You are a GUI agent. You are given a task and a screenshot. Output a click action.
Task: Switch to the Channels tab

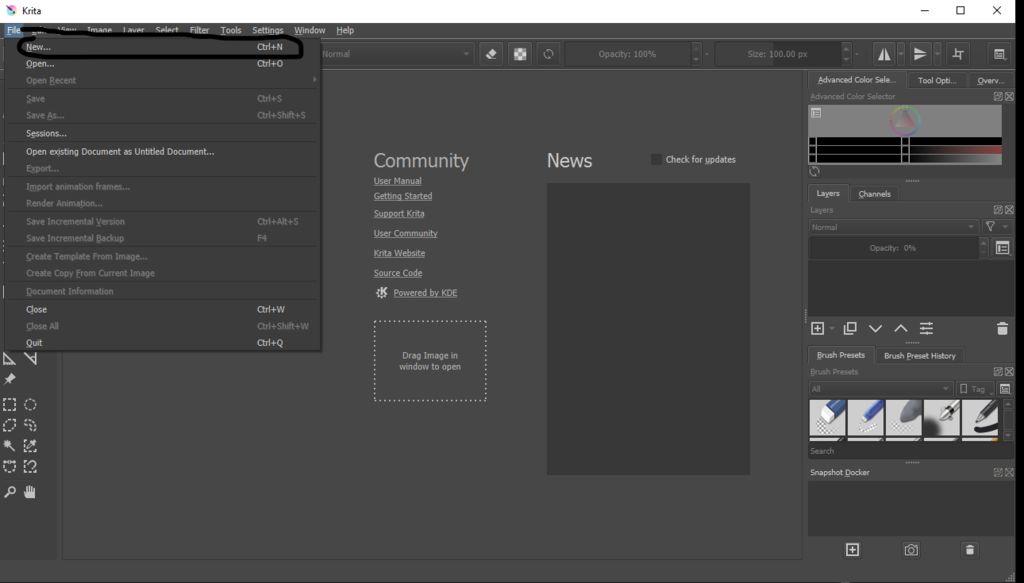click(x=874, y=194)
